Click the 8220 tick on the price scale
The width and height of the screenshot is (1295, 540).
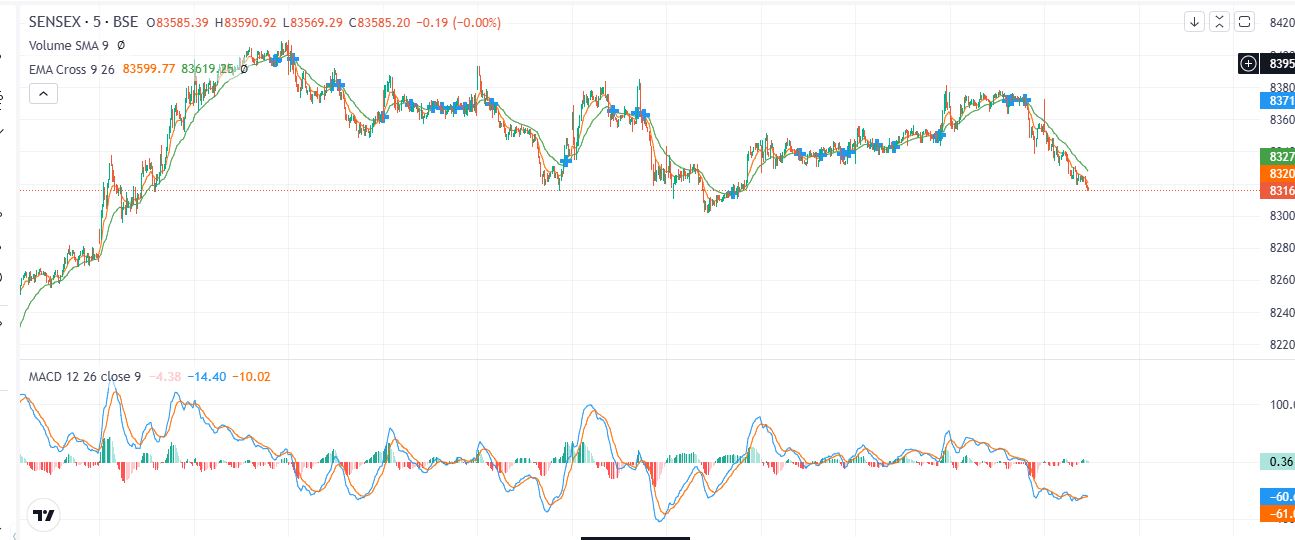pyautogui.click(x=1281, y=345)
